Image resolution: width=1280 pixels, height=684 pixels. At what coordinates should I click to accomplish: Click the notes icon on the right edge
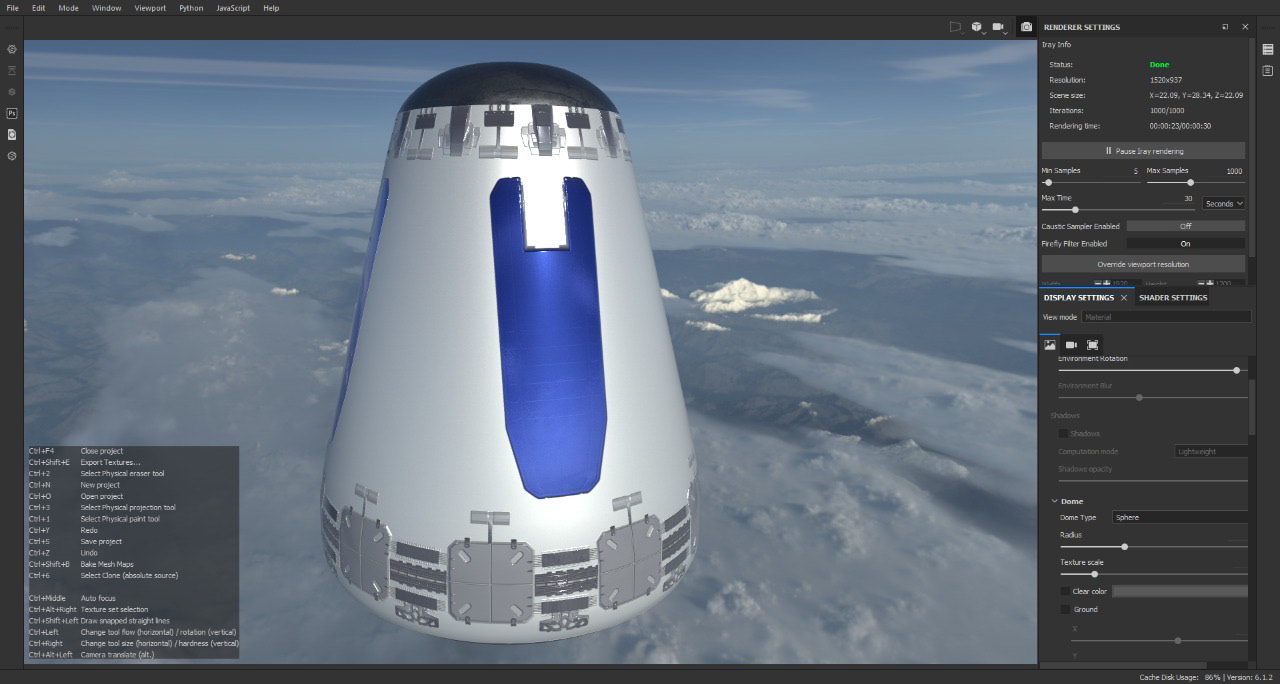1267,71
